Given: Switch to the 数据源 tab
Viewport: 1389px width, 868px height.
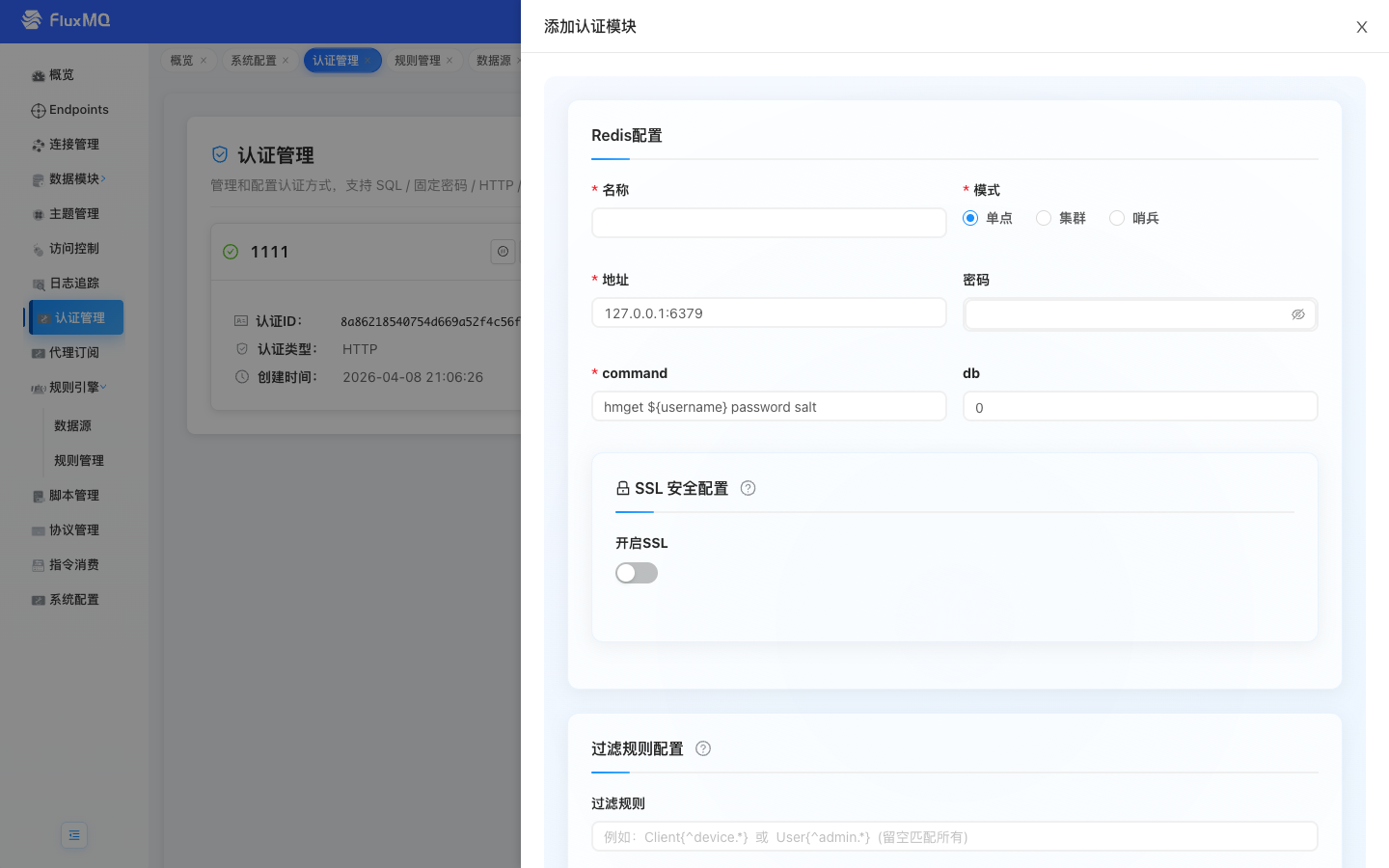Looking at the screenshot, I should pyautogui.click(x=493, y=60).
